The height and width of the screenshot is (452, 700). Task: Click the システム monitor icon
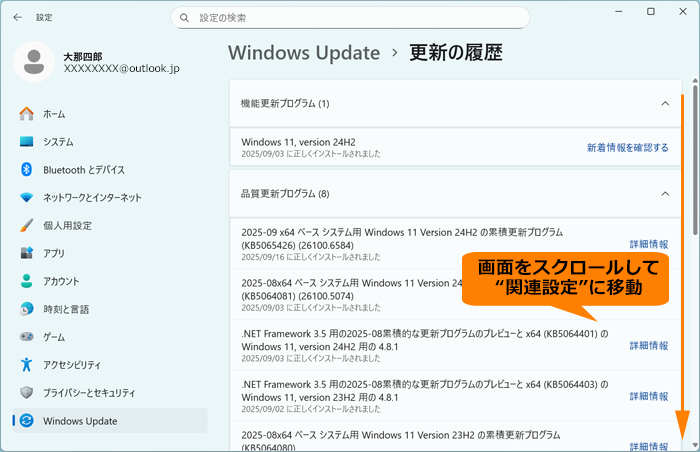pyautogui.click(x=26, y=142)
